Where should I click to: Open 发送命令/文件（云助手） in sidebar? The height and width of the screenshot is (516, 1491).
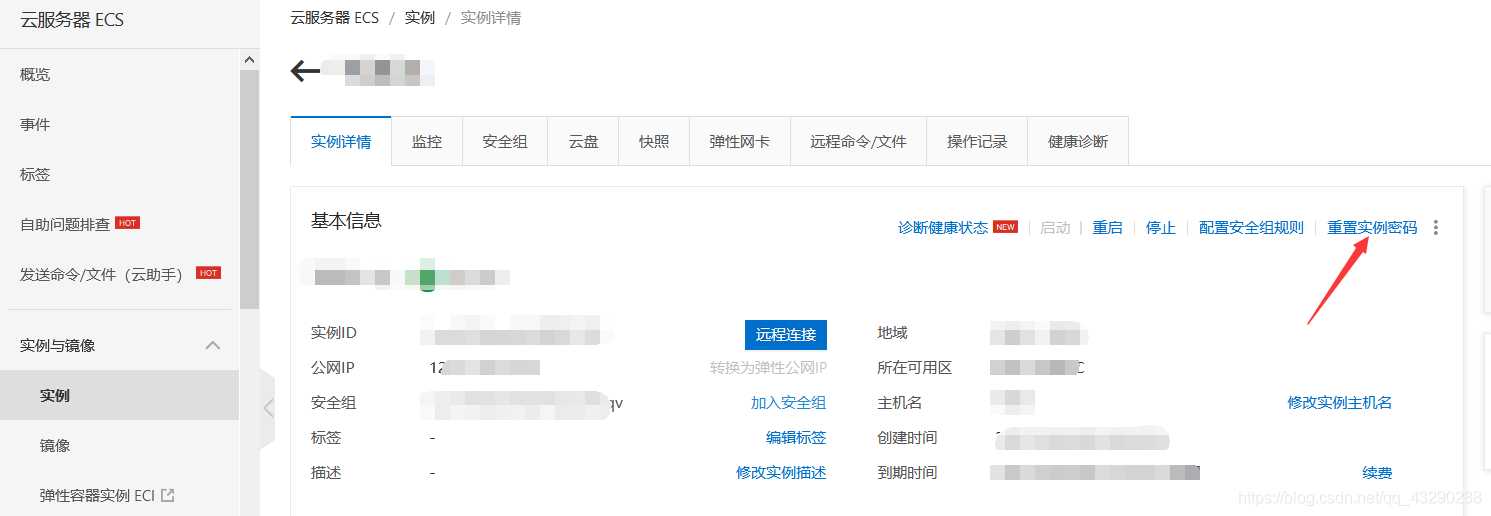click(101, 275)
